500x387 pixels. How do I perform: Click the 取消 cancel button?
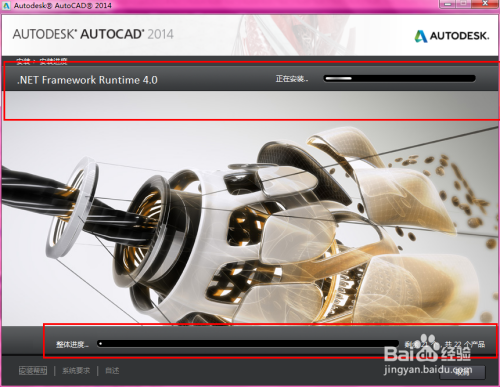click(x=462, y=372)
